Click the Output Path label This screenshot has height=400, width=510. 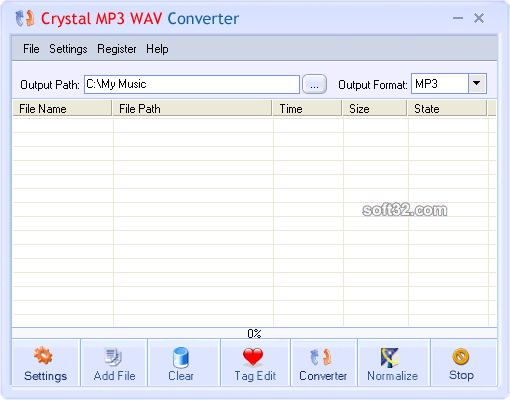pos(50,85)
